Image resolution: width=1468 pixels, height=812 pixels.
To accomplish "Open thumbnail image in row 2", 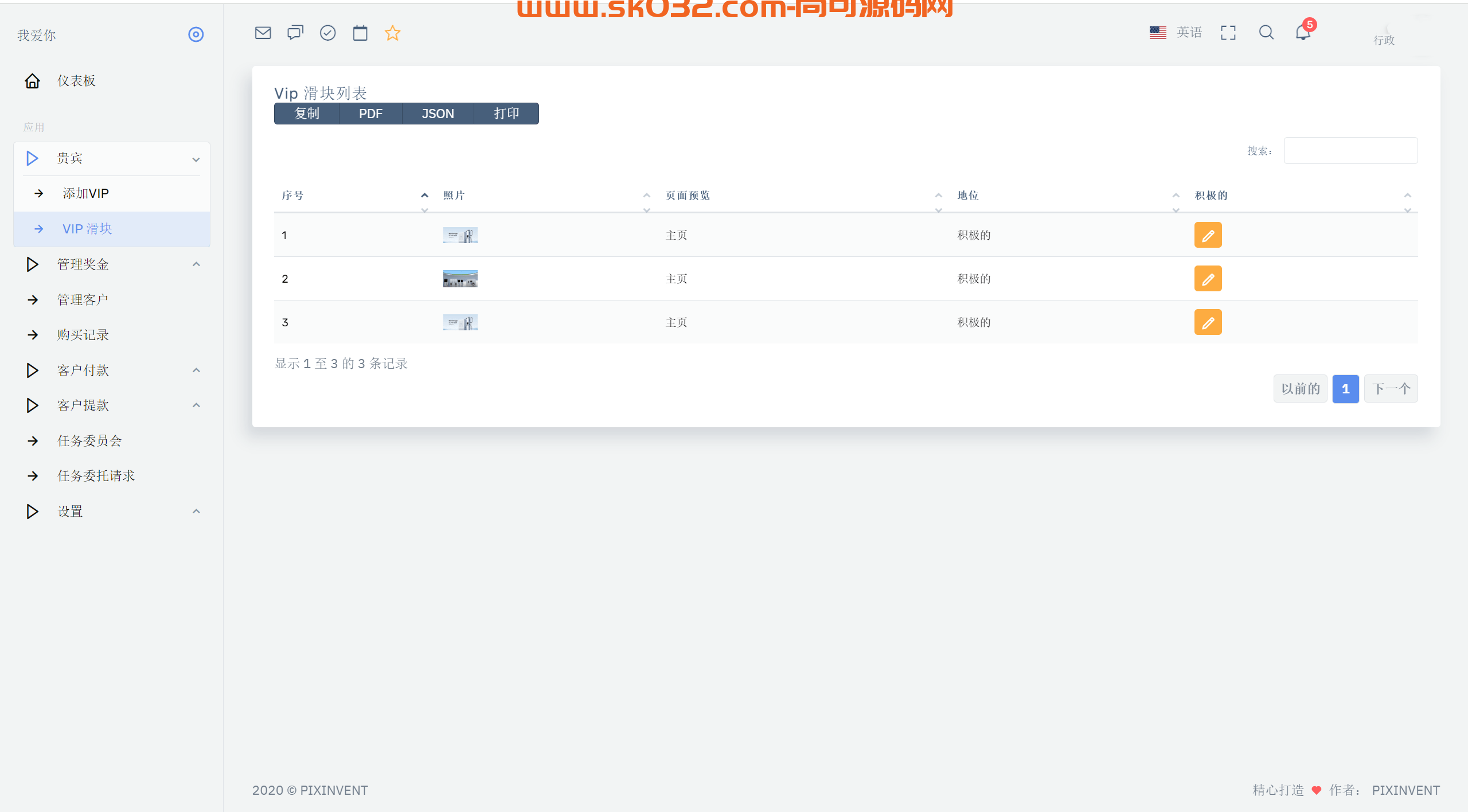I will [460, 279].
